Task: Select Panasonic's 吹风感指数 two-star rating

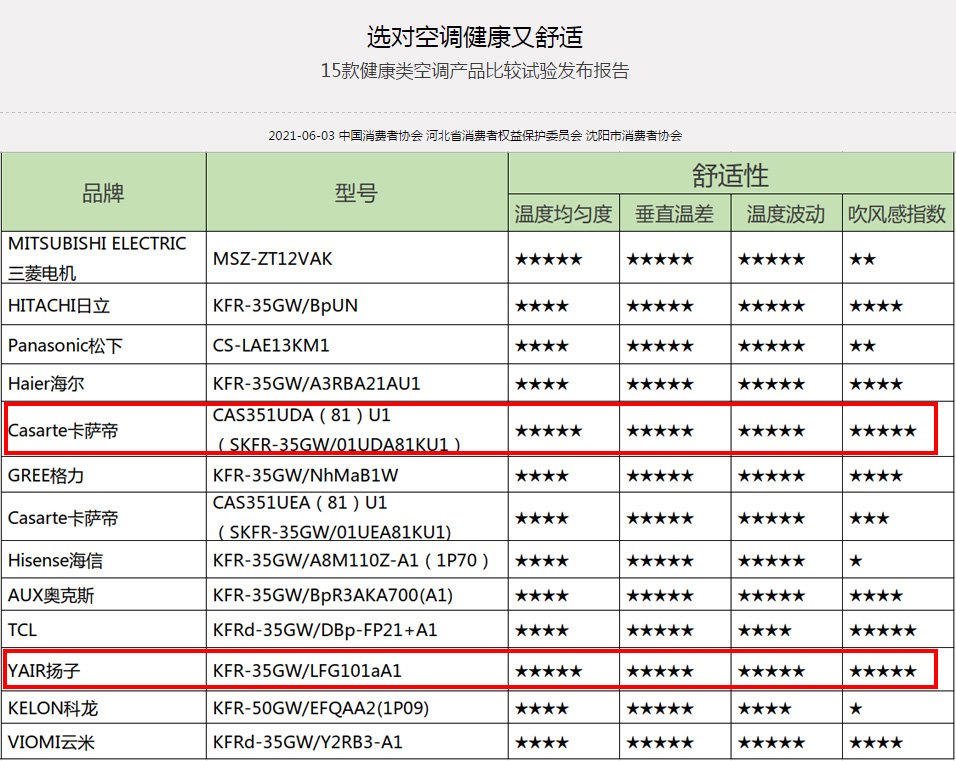Action: [x=863, y=346]
